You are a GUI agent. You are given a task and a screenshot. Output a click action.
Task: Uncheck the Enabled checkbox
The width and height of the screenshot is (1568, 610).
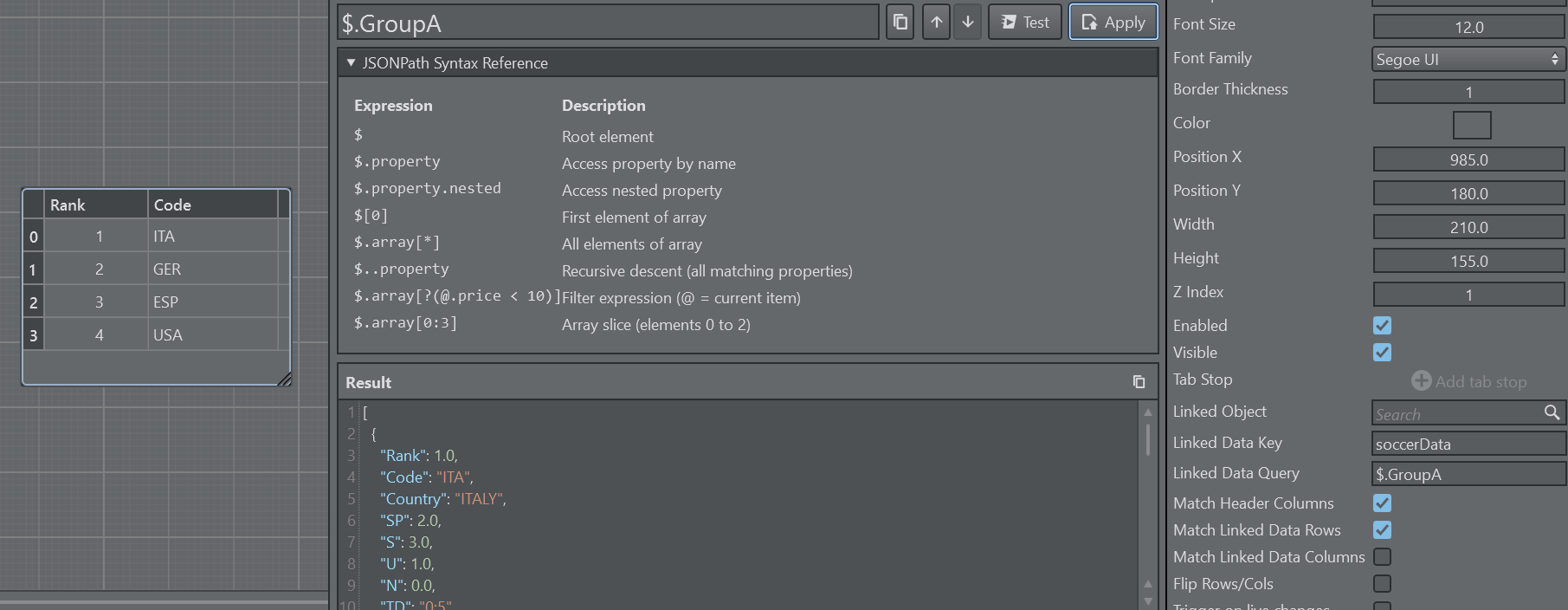tap(1382, 326)
